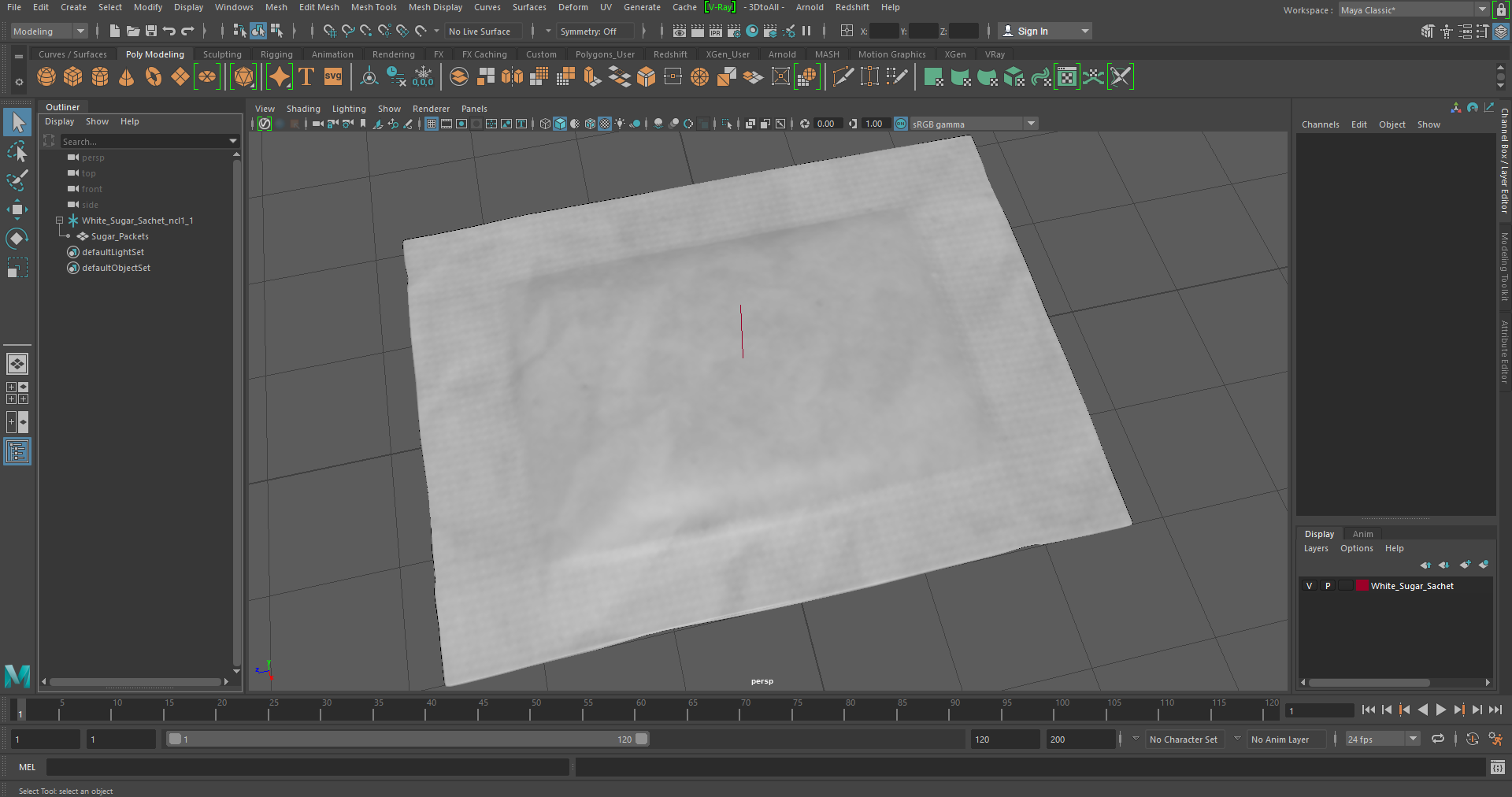1512x797 pixels.
Task: Create a polygon plane from the shelf
Action: click(180, 76)
